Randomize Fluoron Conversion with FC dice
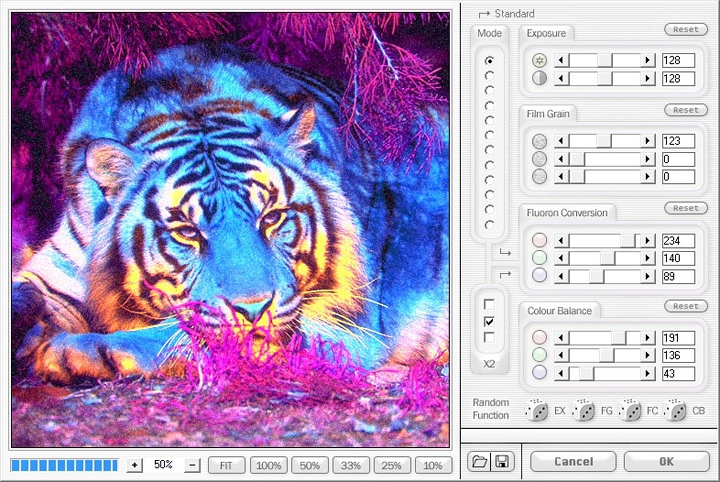Image resolution: width=720 pixels, height=482 pixels. coord(630,411)
